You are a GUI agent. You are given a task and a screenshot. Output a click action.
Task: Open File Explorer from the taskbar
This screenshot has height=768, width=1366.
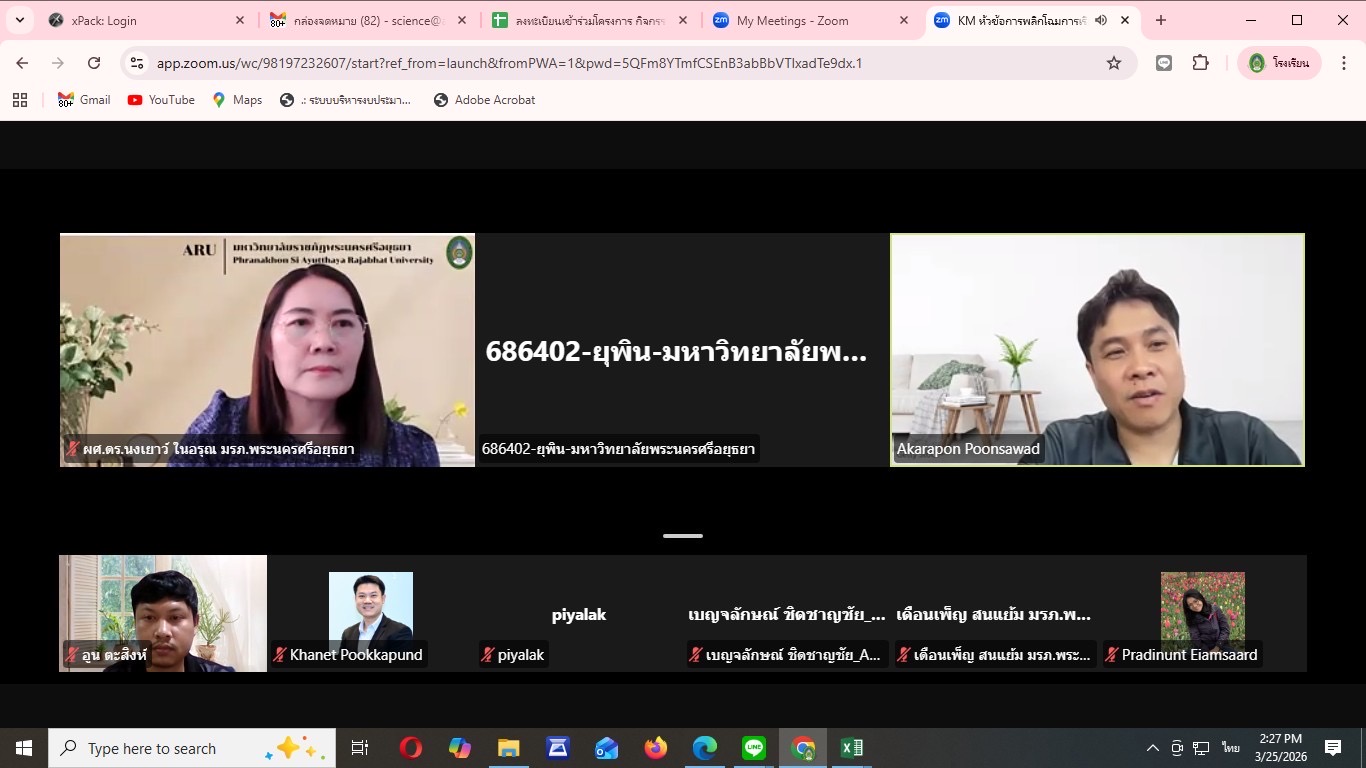pos(509,748)
